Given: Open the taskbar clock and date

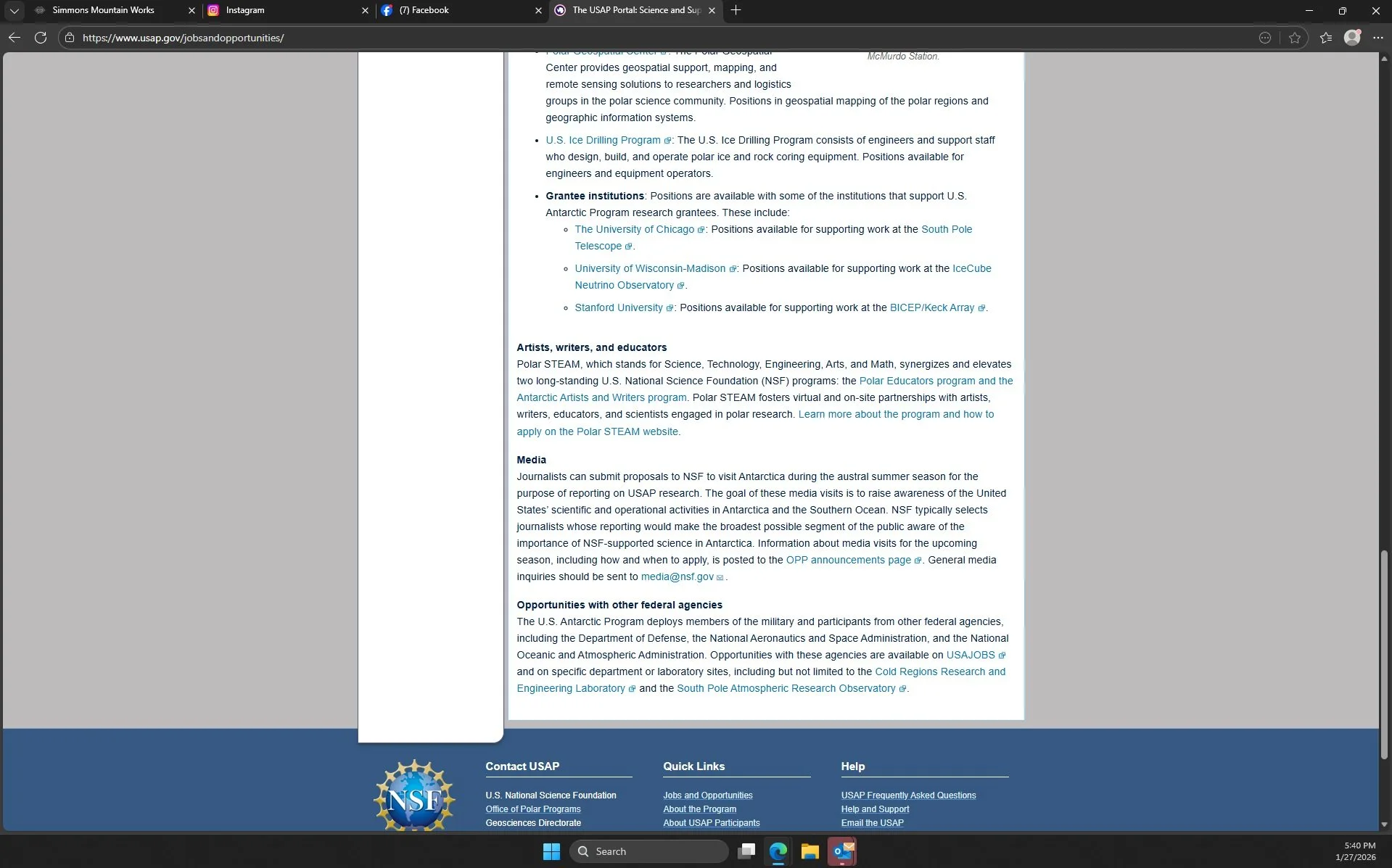Looking at the screenshot, I should [1355, 851].
